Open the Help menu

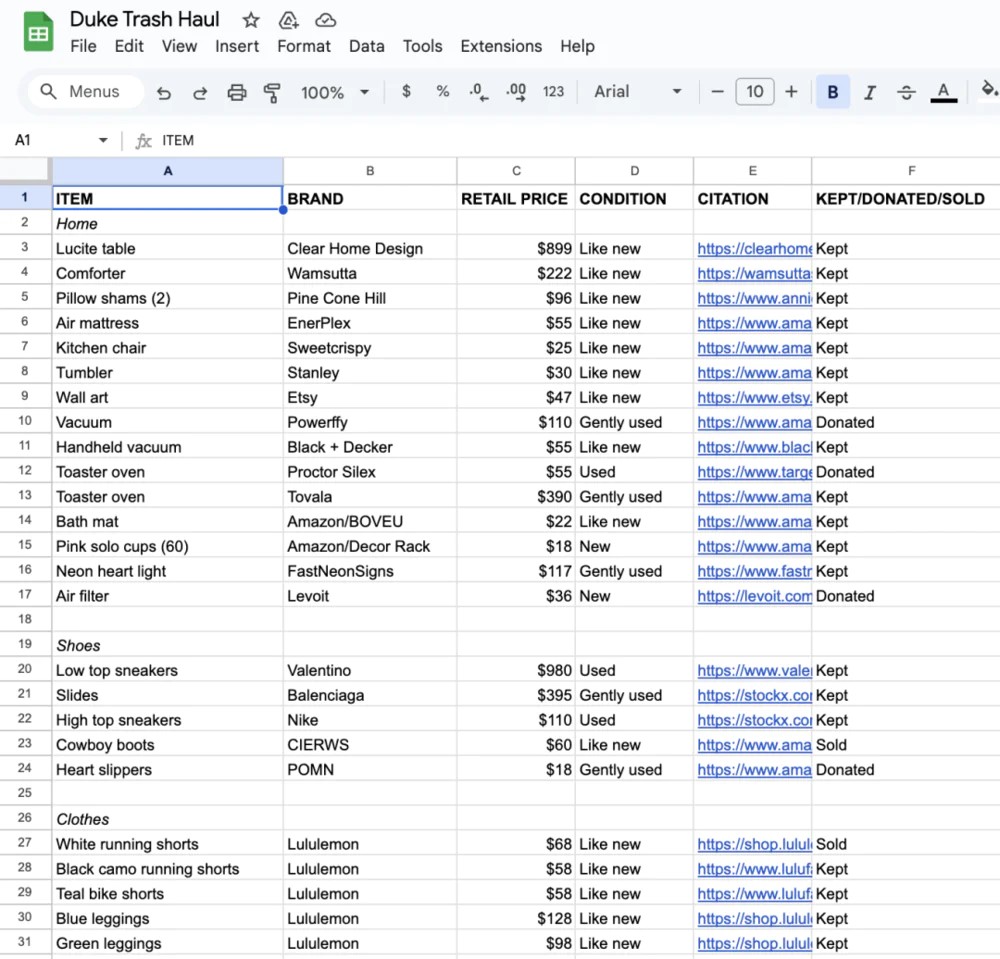point(577,47)
